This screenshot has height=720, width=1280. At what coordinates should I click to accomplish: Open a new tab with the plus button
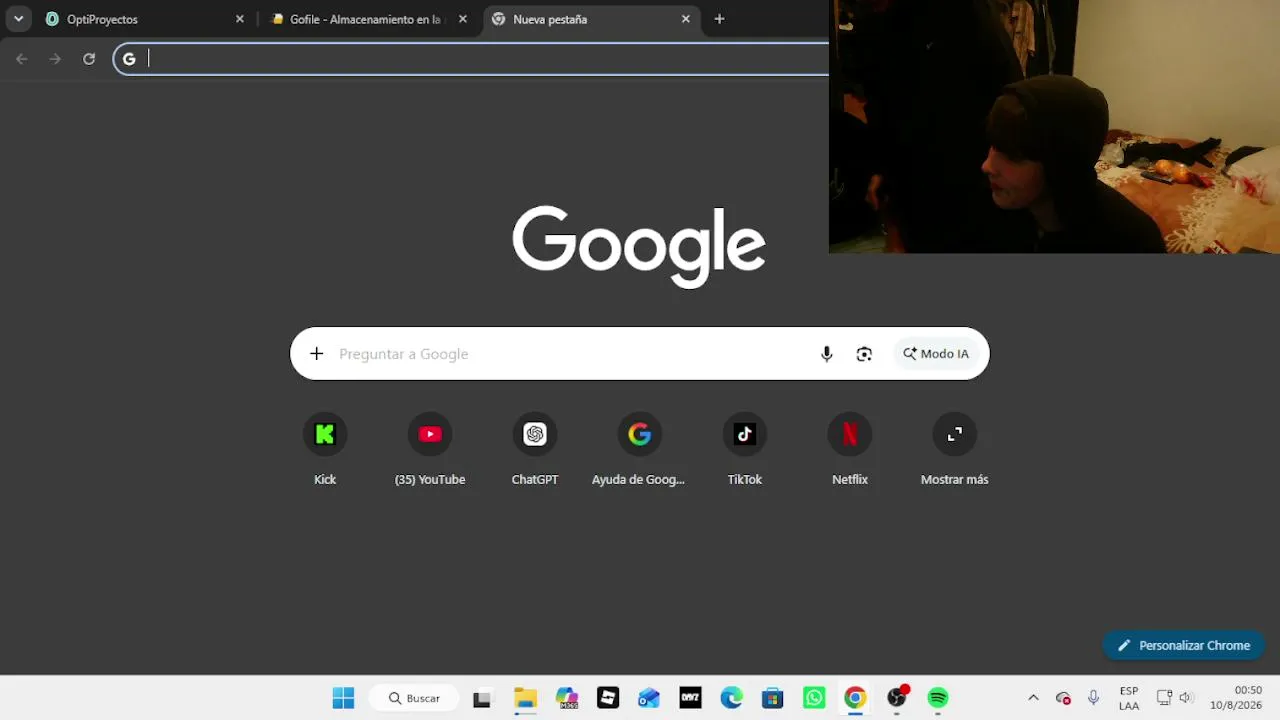click(x=719, y=19)
